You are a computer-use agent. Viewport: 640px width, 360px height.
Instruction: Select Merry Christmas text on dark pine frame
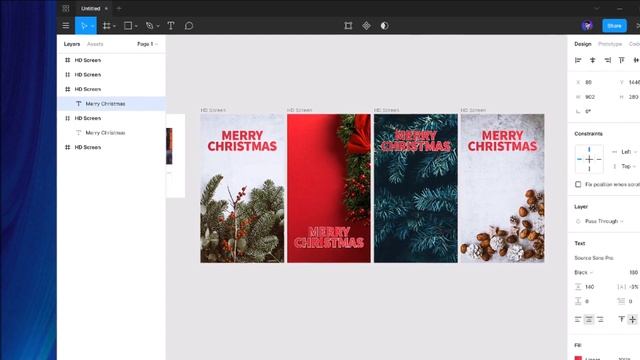tap(416, 141)
